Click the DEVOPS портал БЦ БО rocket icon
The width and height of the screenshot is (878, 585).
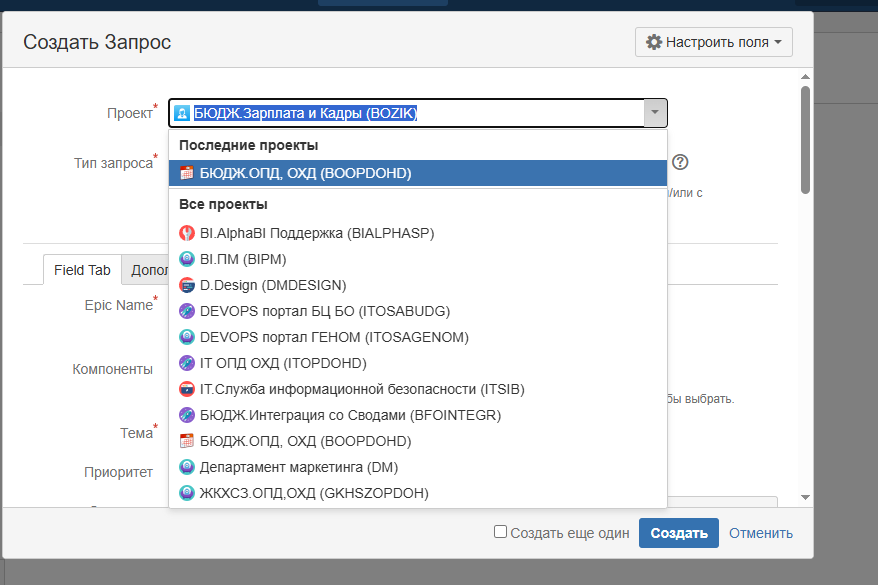[x=186, y=311]
